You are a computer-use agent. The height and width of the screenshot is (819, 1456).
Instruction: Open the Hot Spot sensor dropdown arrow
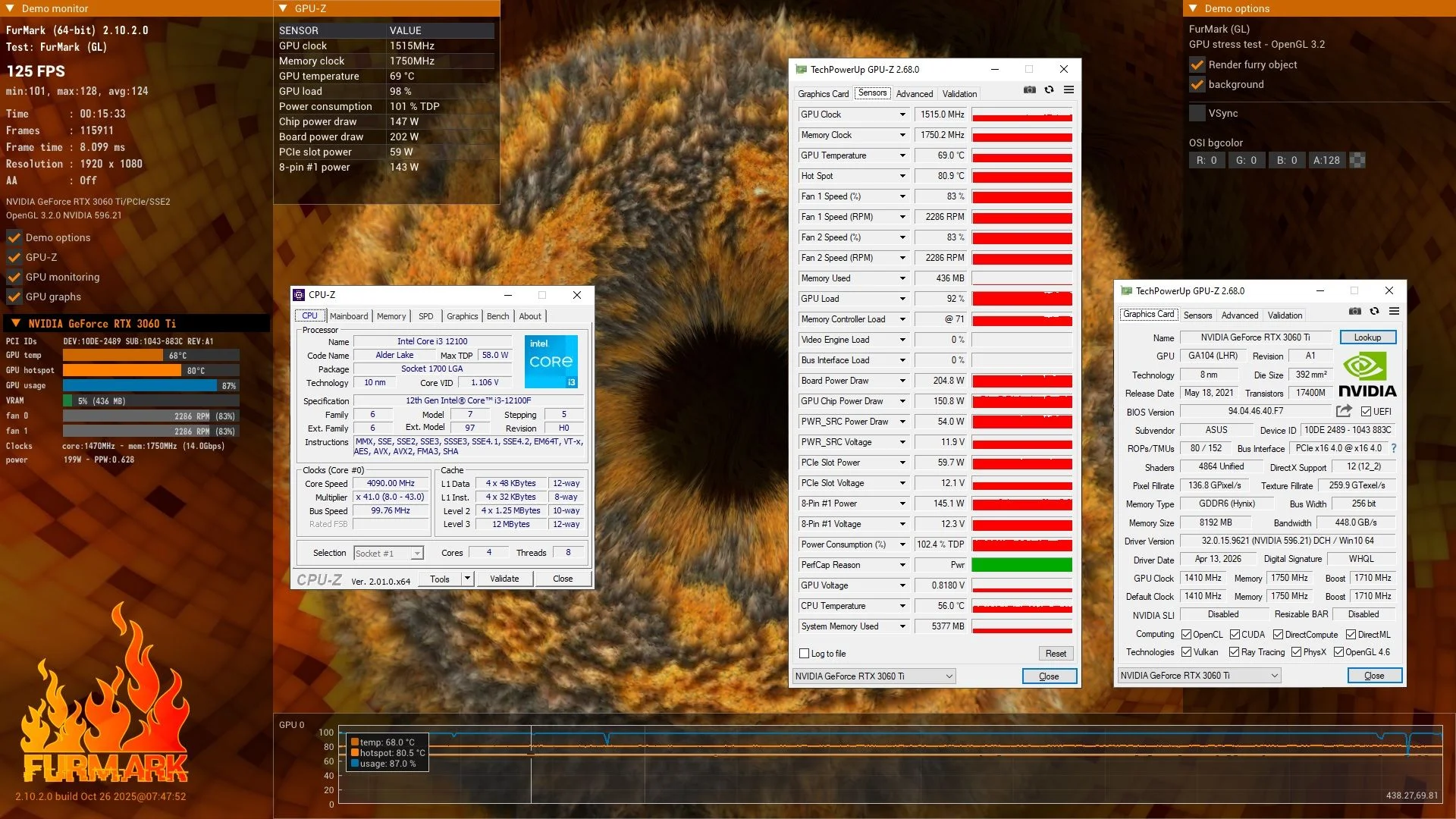click(902, 176)
